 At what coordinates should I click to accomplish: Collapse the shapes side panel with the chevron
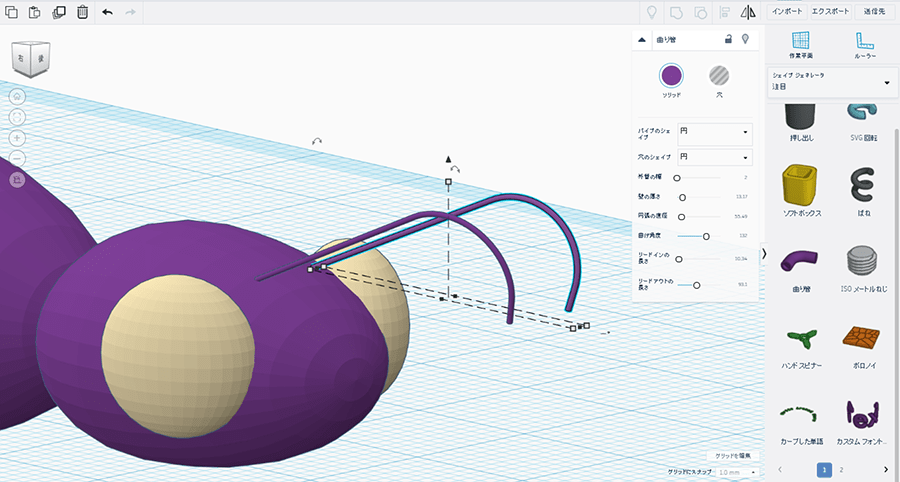764,255
